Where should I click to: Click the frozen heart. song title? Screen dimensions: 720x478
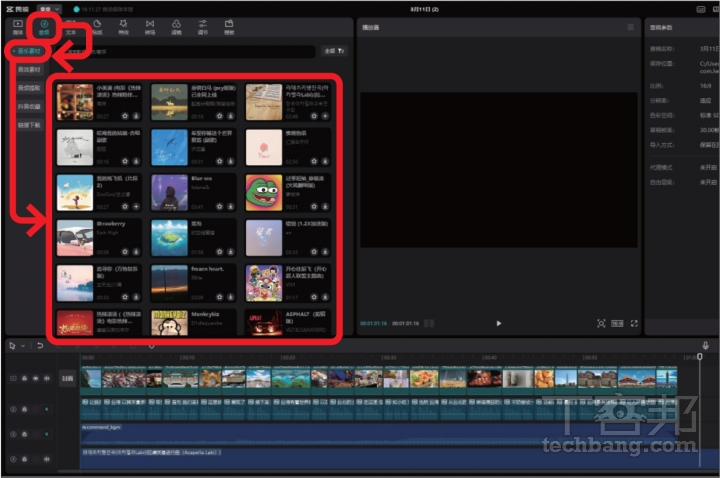click(x=208, y=269)
